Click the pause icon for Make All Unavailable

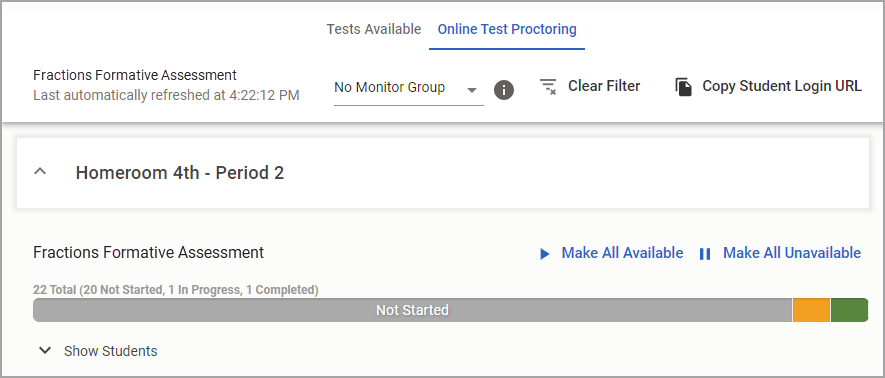click(705, 254)
